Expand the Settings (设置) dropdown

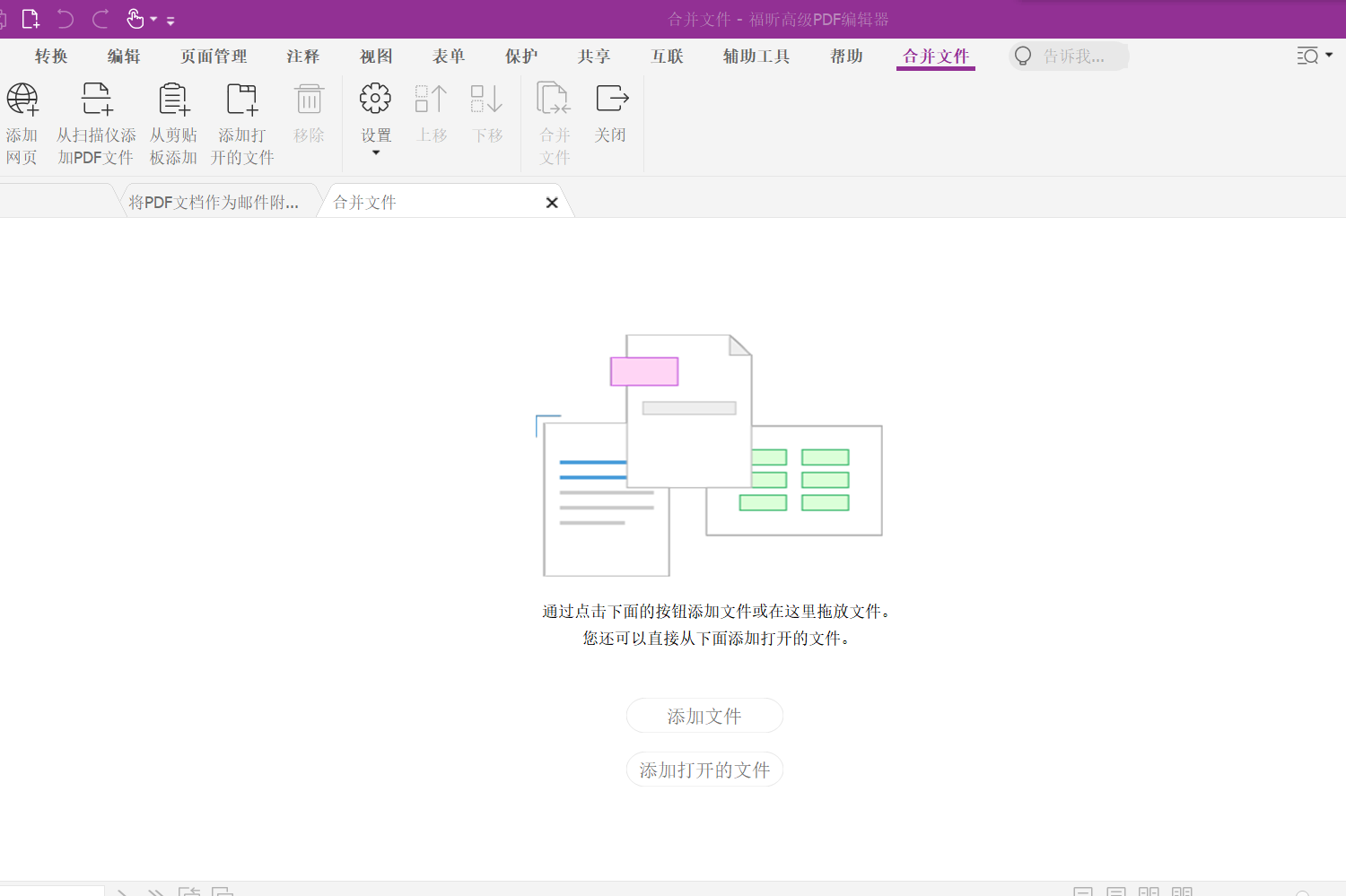[376, 152]
